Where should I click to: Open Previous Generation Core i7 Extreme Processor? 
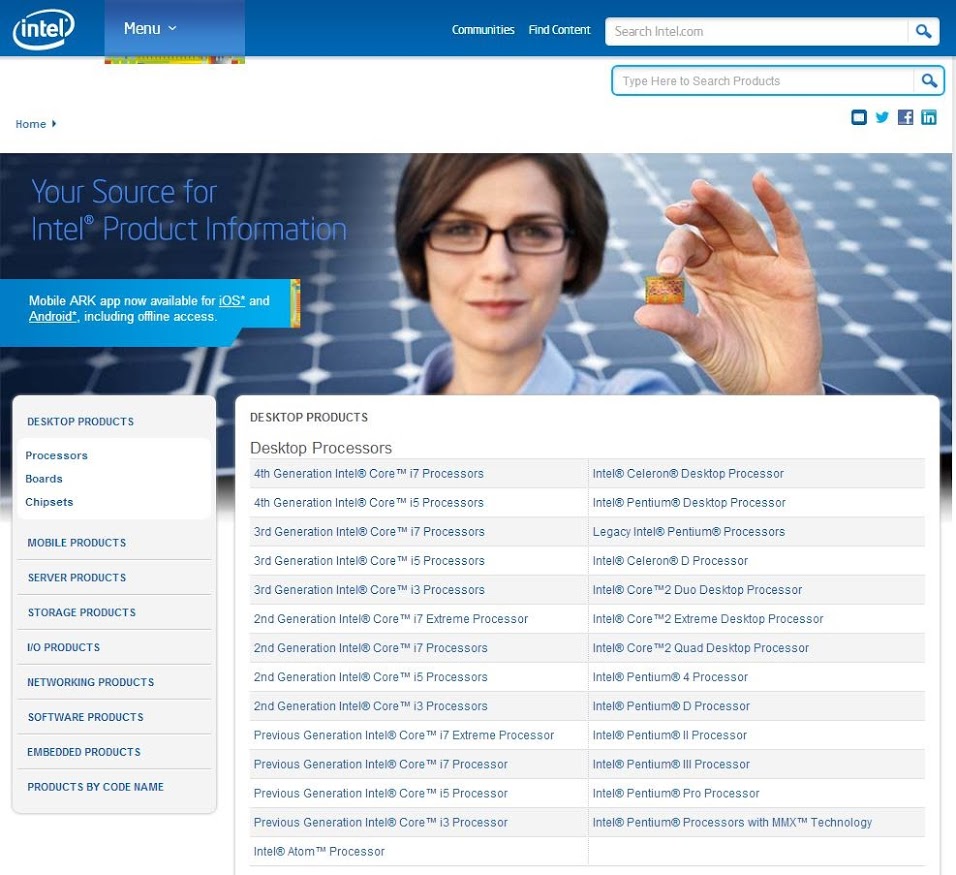pyautogui.click(x=404, y=735)
